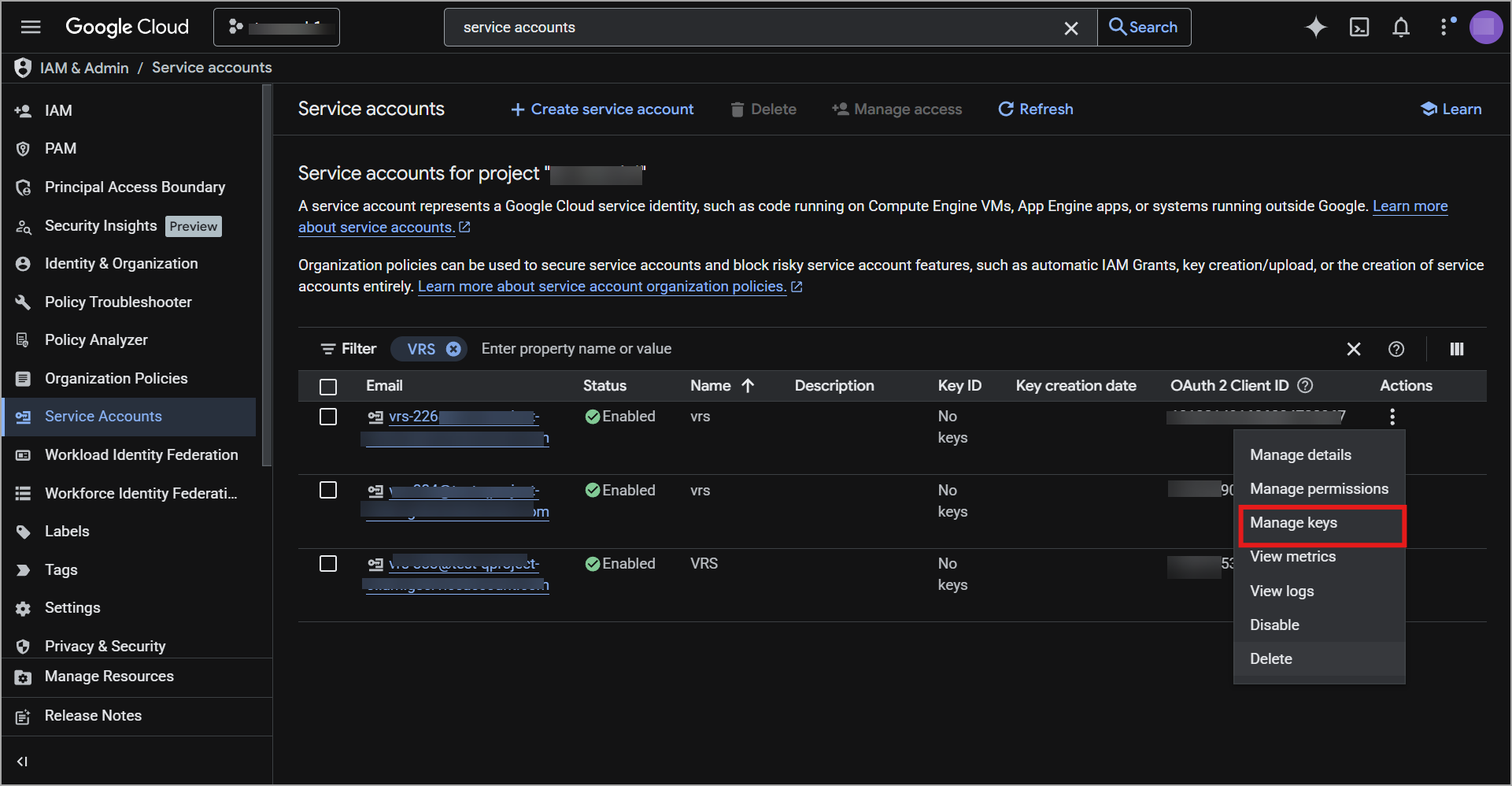The width and height of the screenshot is (1512, 786).
Task: Click the Gemini sparkle icon
Action: pos(1315,28)
